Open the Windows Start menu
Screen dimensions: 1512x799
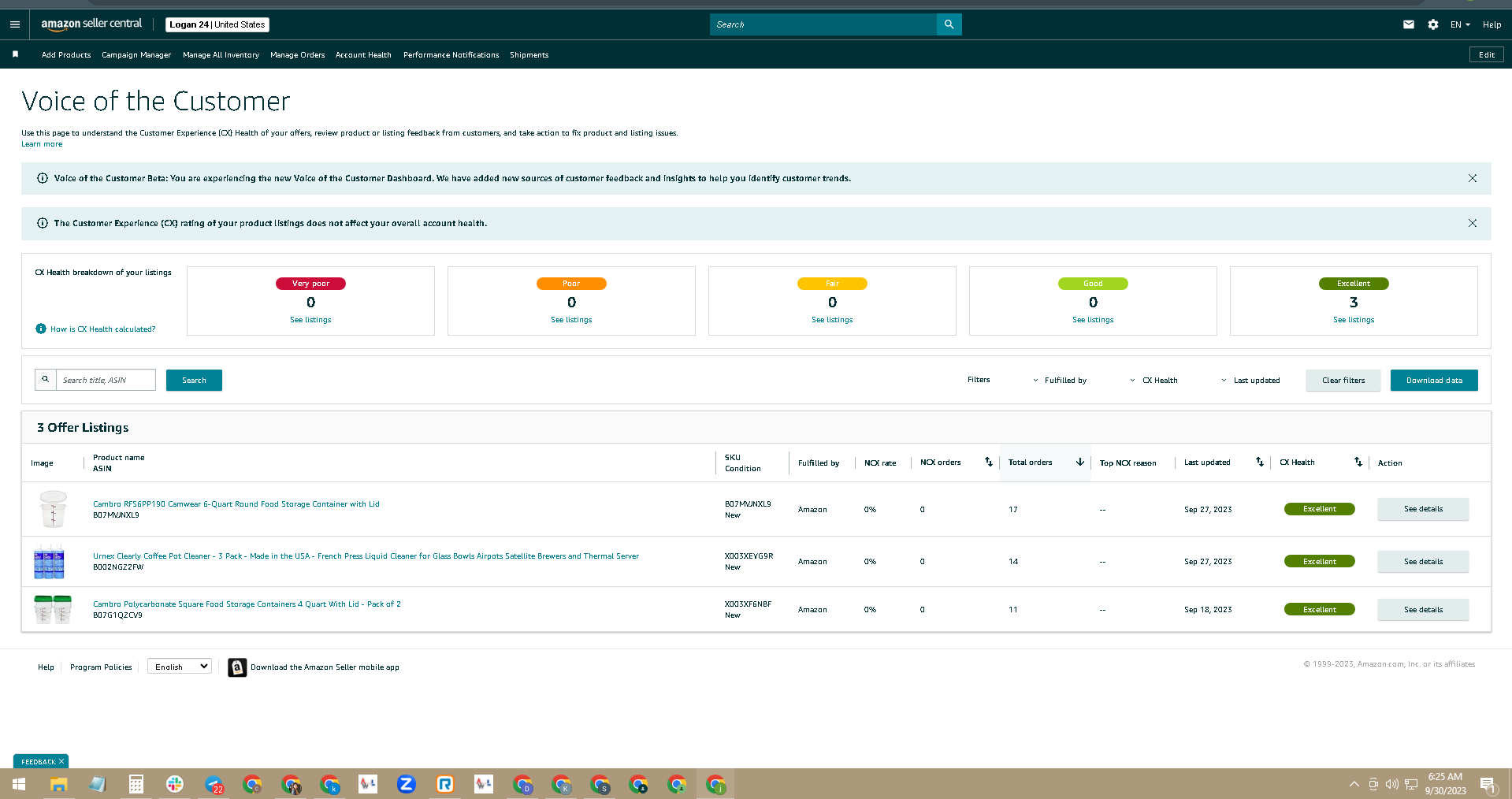click(x=19, y=784)
